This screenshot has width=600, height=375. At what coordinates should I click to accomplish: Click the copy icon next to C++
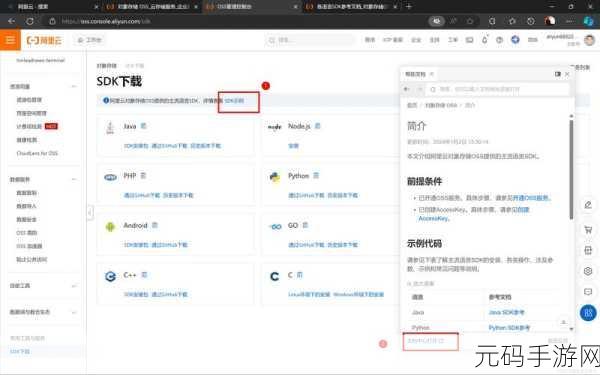pyautogui.click(x=144, y=275)
